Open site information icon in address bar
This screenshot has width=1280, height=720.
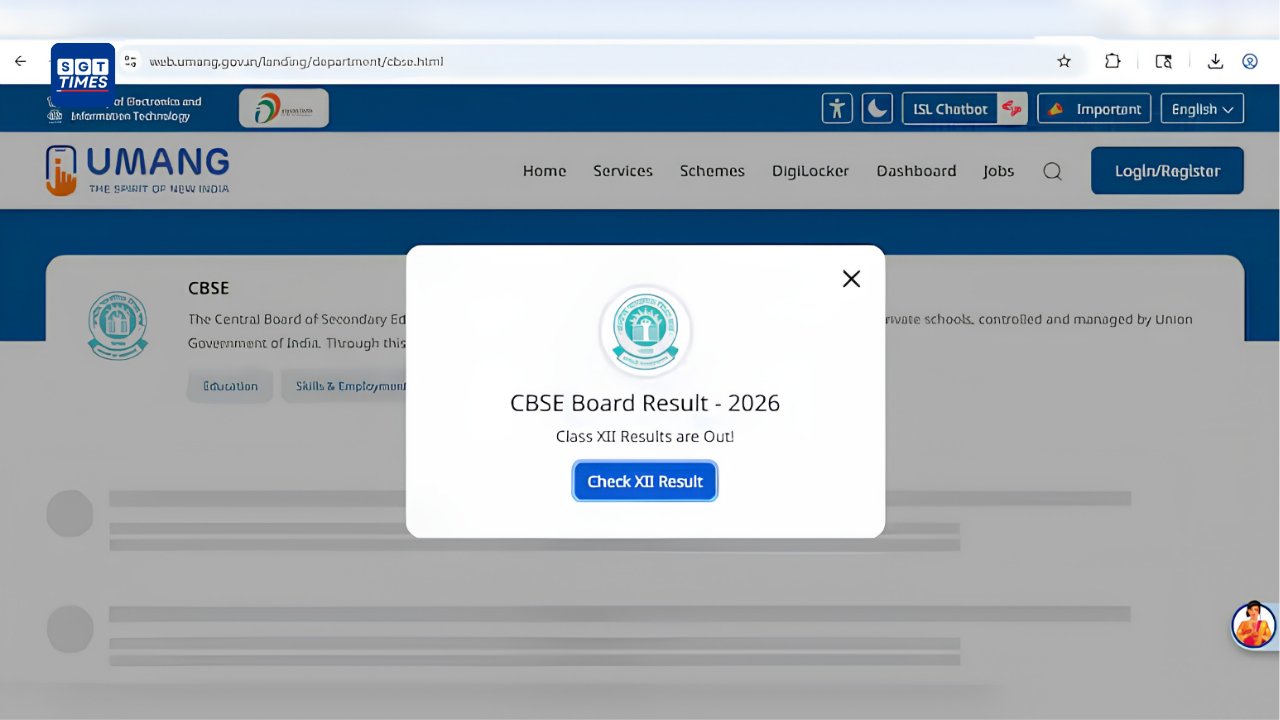(130, 61)
